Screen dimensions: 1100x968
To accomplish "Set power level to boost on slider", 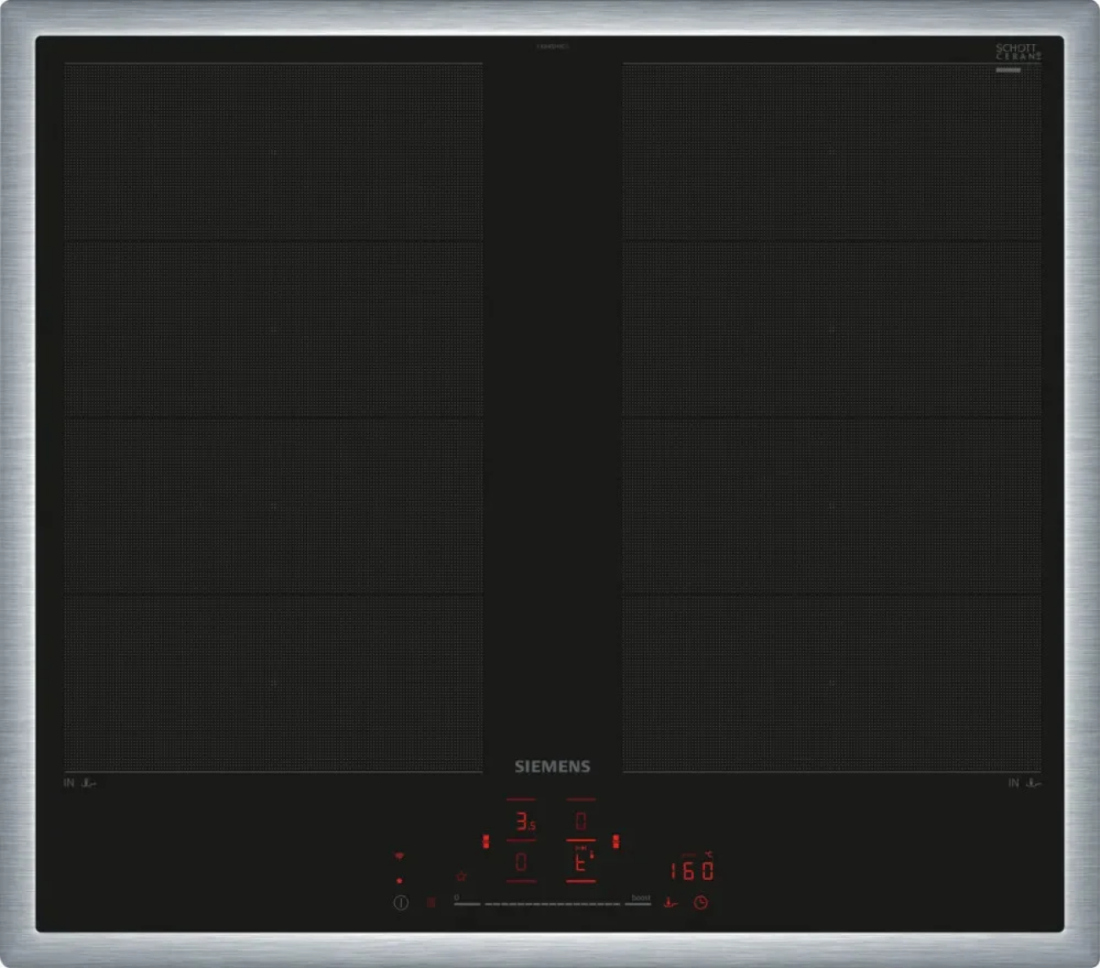I will point(640,901).
